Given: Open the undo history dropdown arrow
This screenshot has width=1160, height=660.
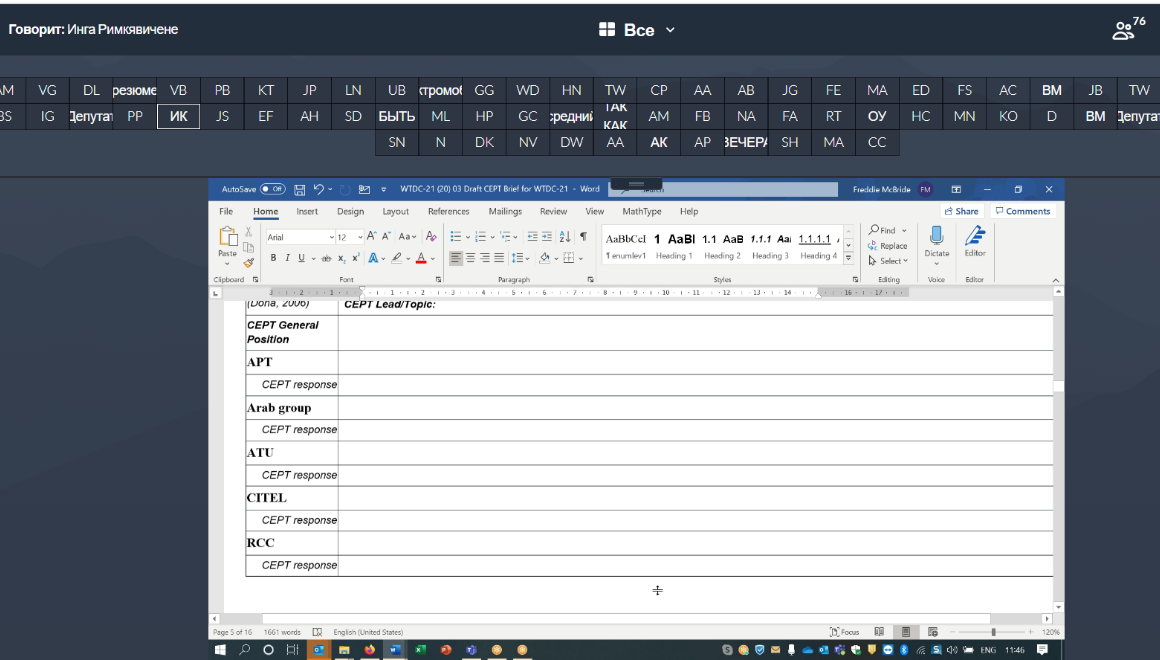Looking at the screenshot, I should pyautogui.click(x=330, y=189).
